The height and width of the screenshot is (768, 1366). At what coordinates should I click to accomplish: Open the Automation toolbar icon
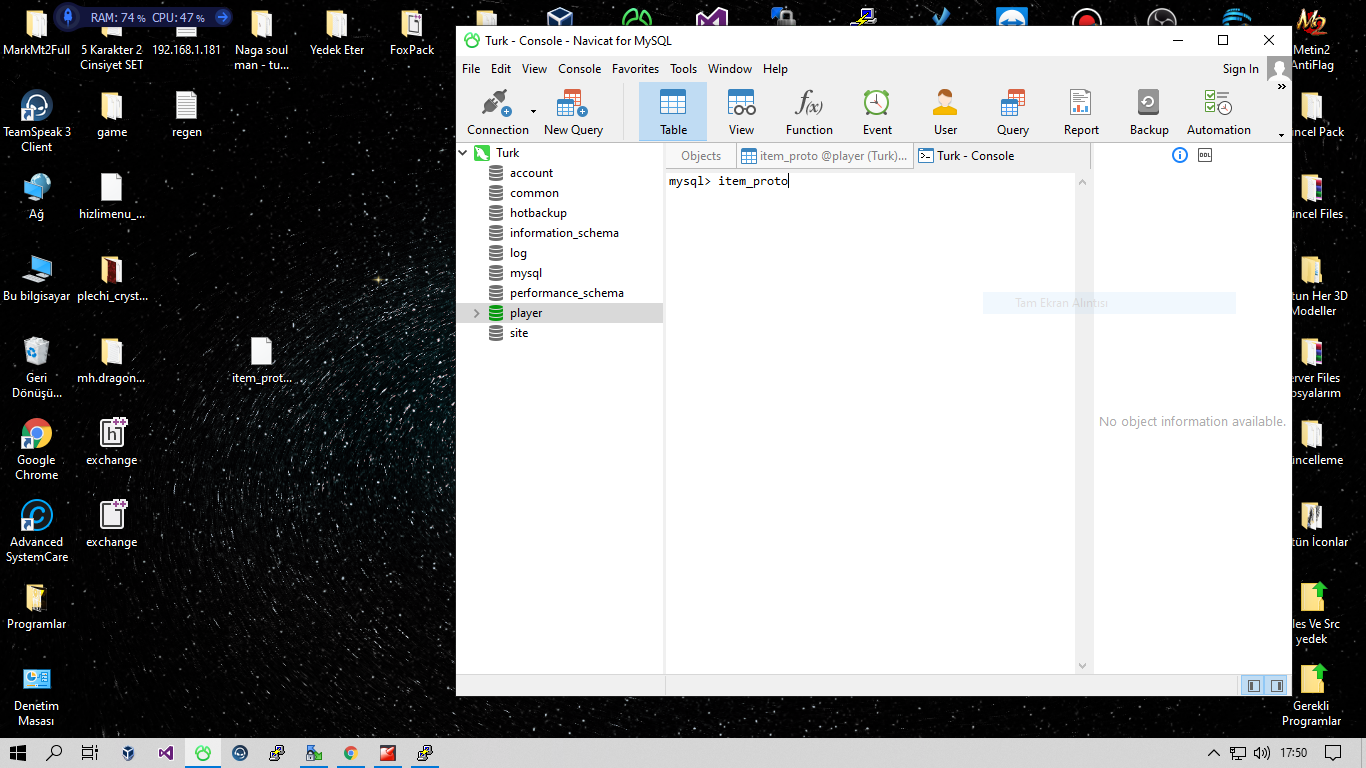[1218, 111]
